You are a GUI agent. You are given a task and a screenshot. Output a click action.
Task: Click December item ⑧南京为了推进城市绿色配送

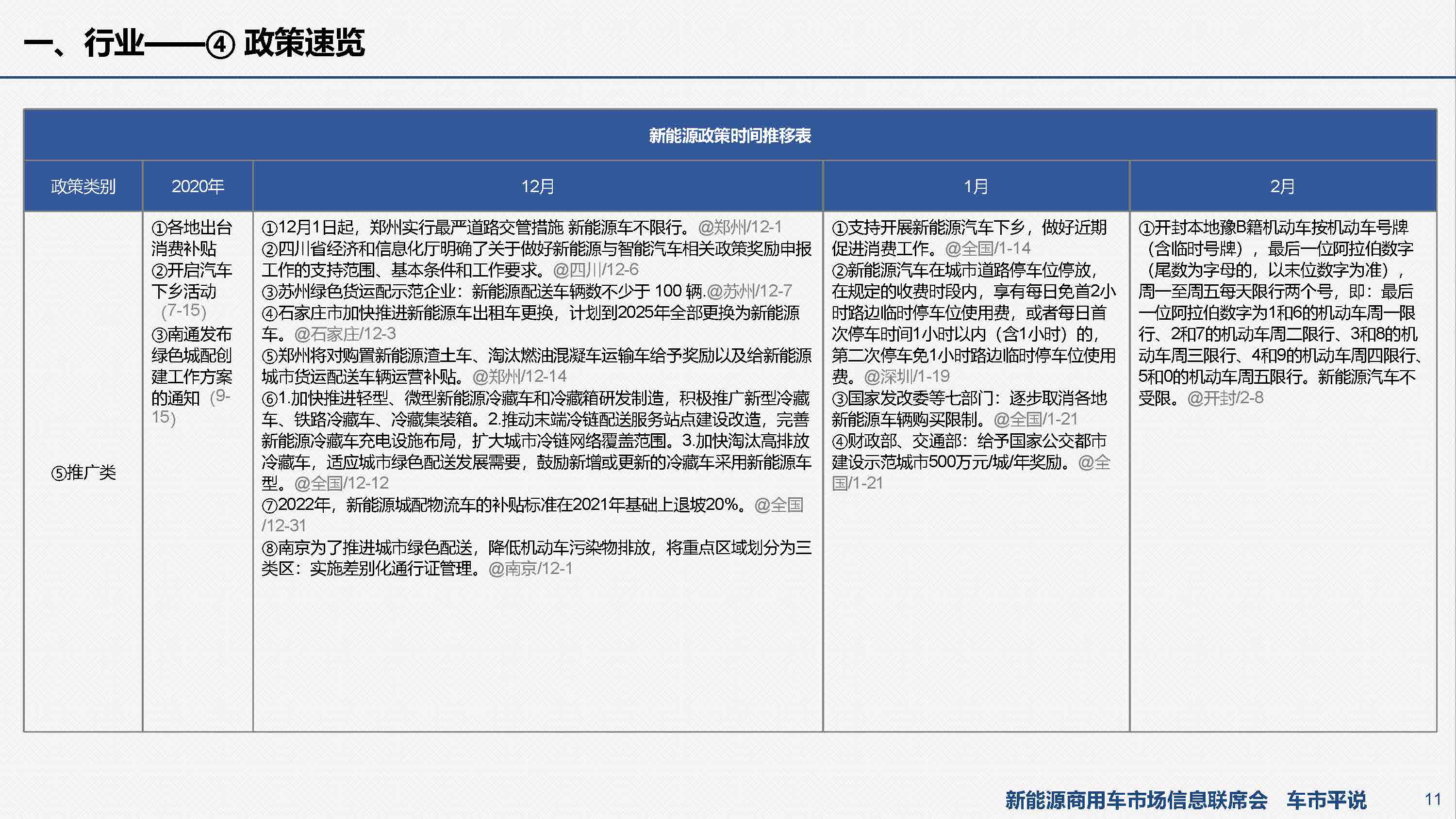pos(536,558)
